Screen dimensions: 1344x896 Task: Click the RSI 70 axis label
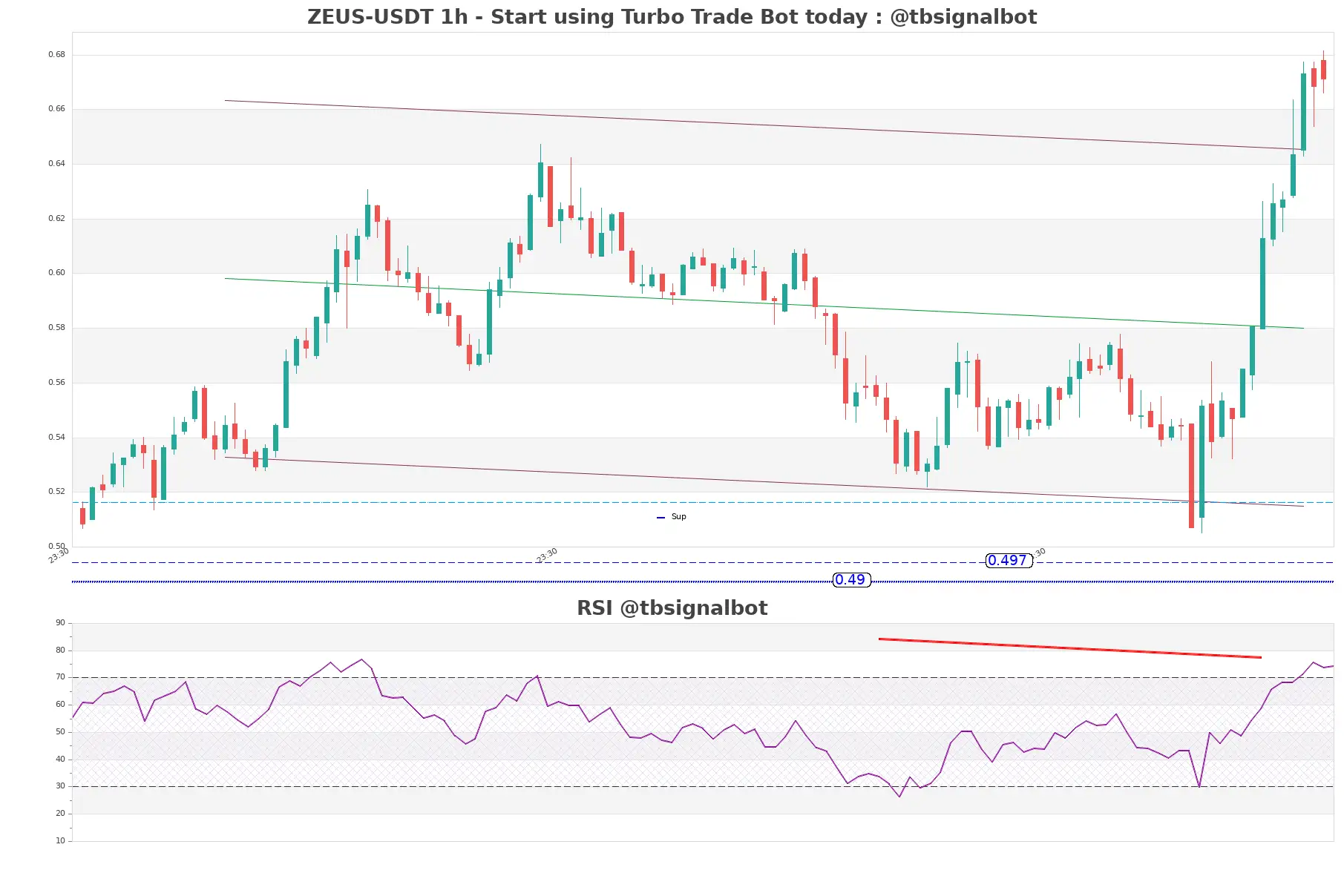(x=60, y=676)
